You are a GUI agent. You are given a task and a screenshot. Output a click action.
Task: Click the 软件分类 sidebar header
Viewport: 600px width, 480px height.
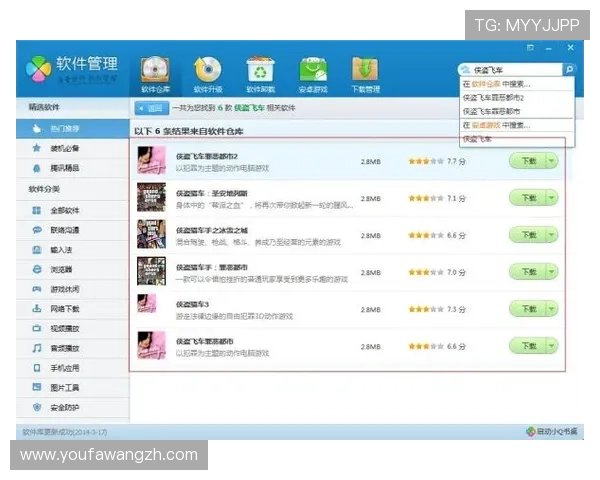[44, 189]
